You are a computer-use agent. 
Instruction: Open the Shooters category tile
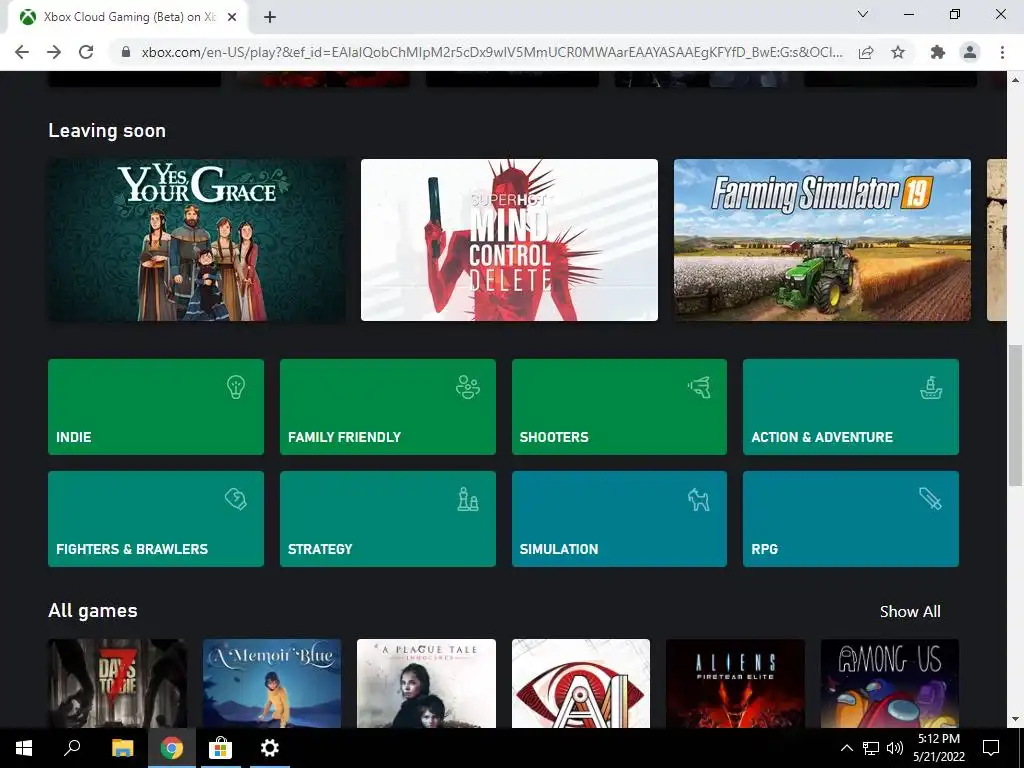pos(619,407)
